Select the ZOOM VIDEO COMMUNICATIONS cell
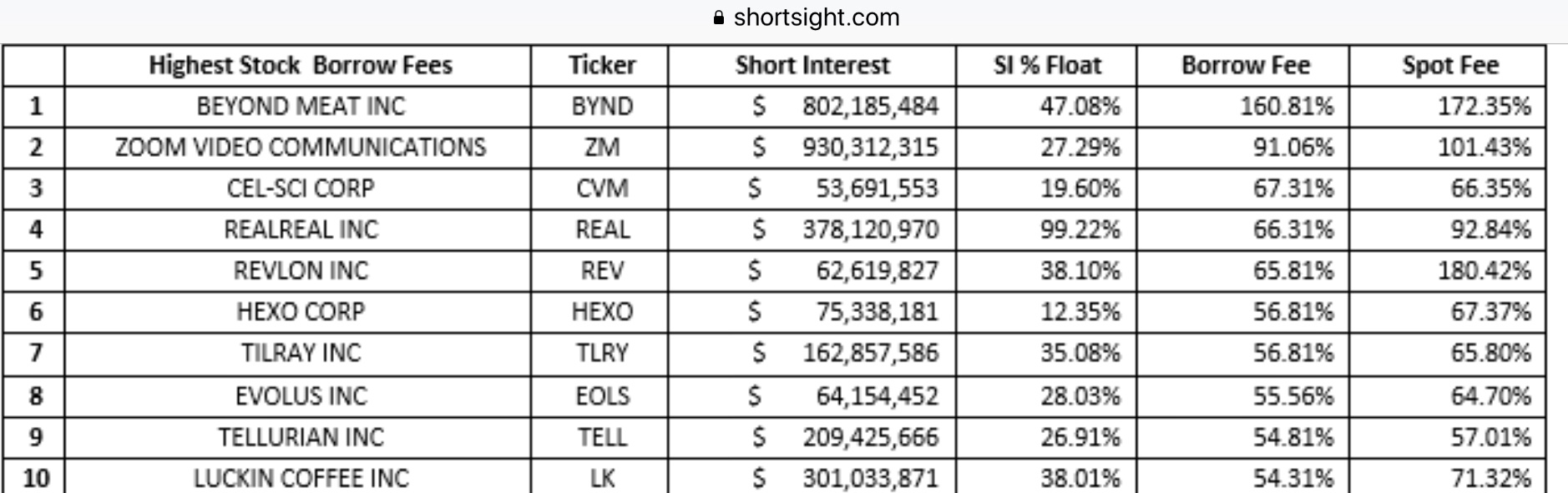1568x493 pixels. [x=300, y=147]
